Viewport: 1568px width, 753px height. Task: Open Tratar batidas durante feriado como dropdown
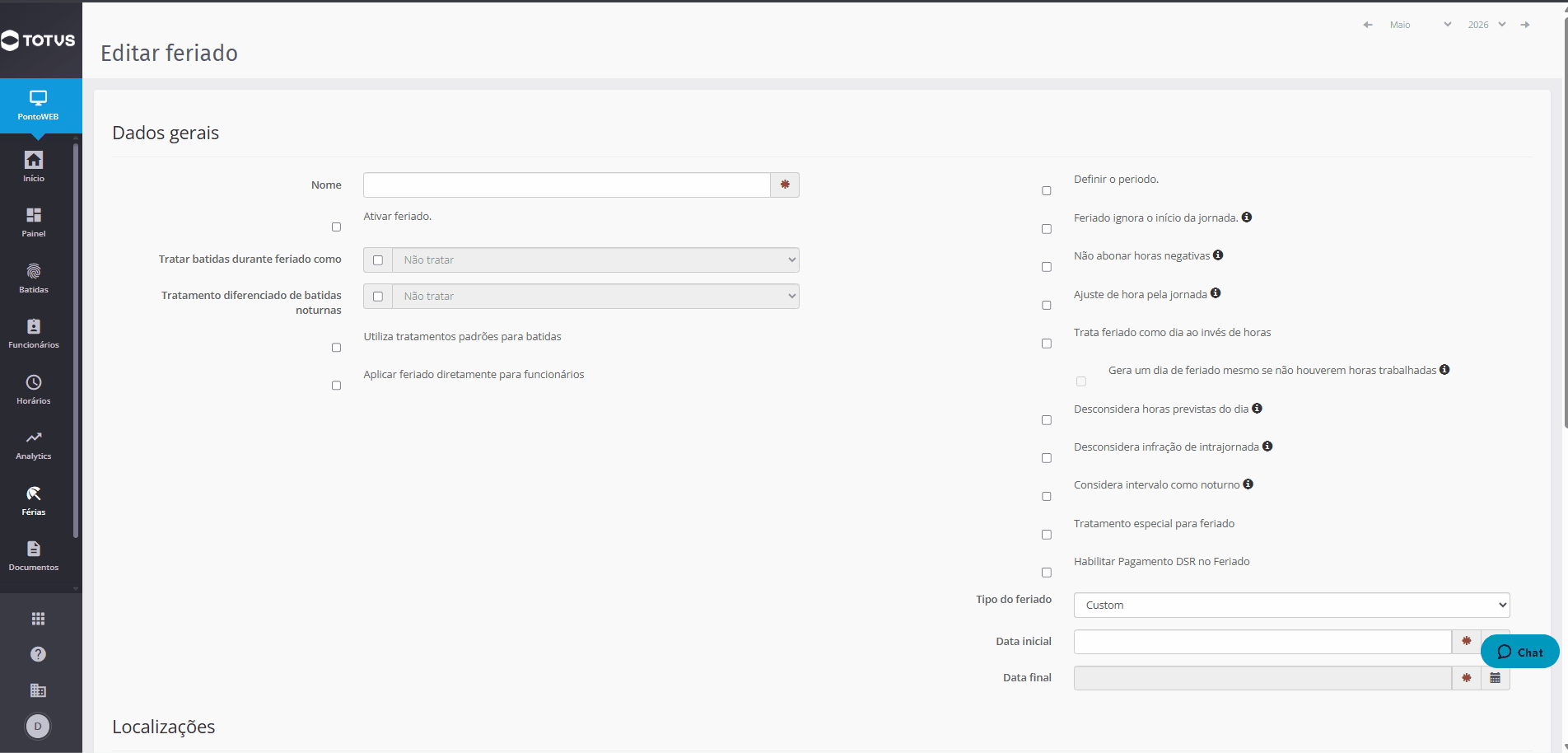point(595,260)
